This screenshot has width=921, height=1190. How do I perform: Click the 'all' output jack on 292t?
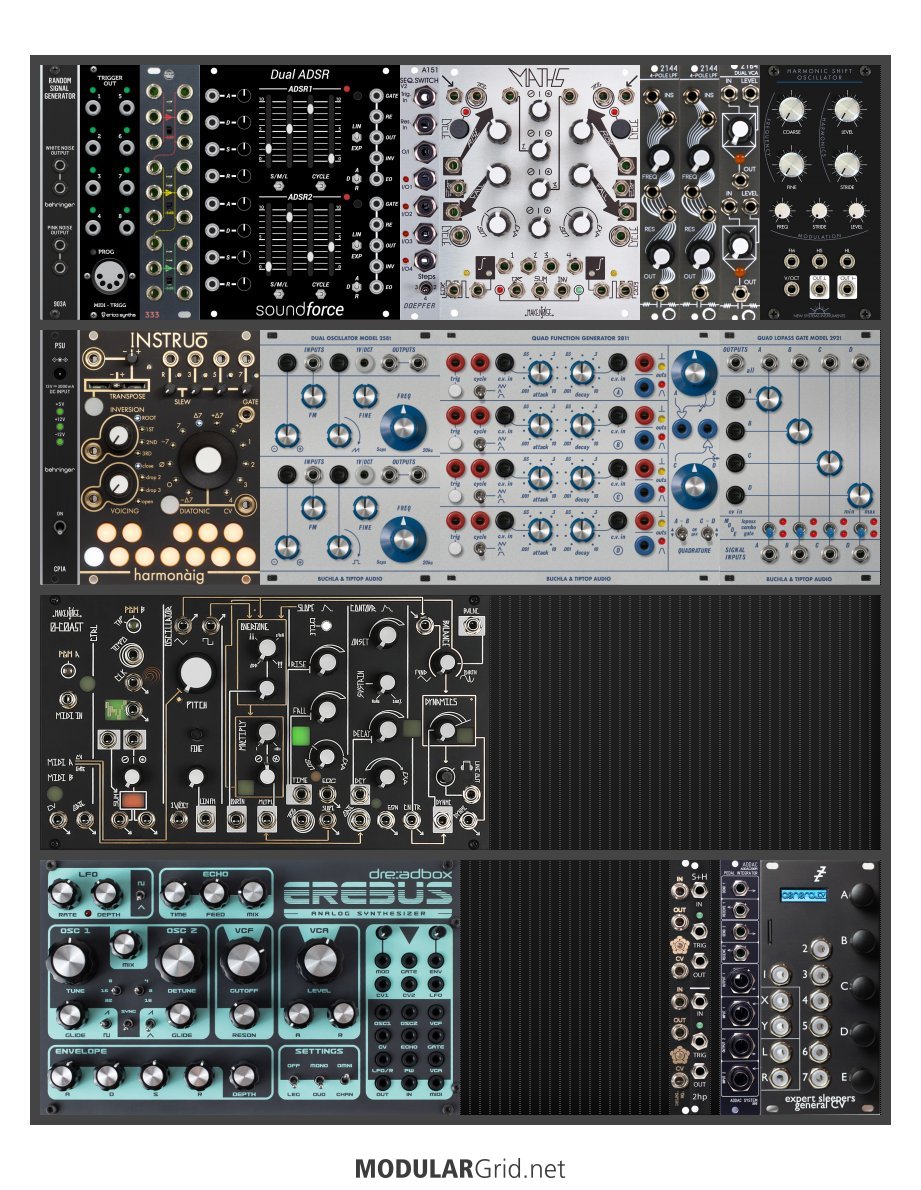pyautogui.click(x=734, y=363)
